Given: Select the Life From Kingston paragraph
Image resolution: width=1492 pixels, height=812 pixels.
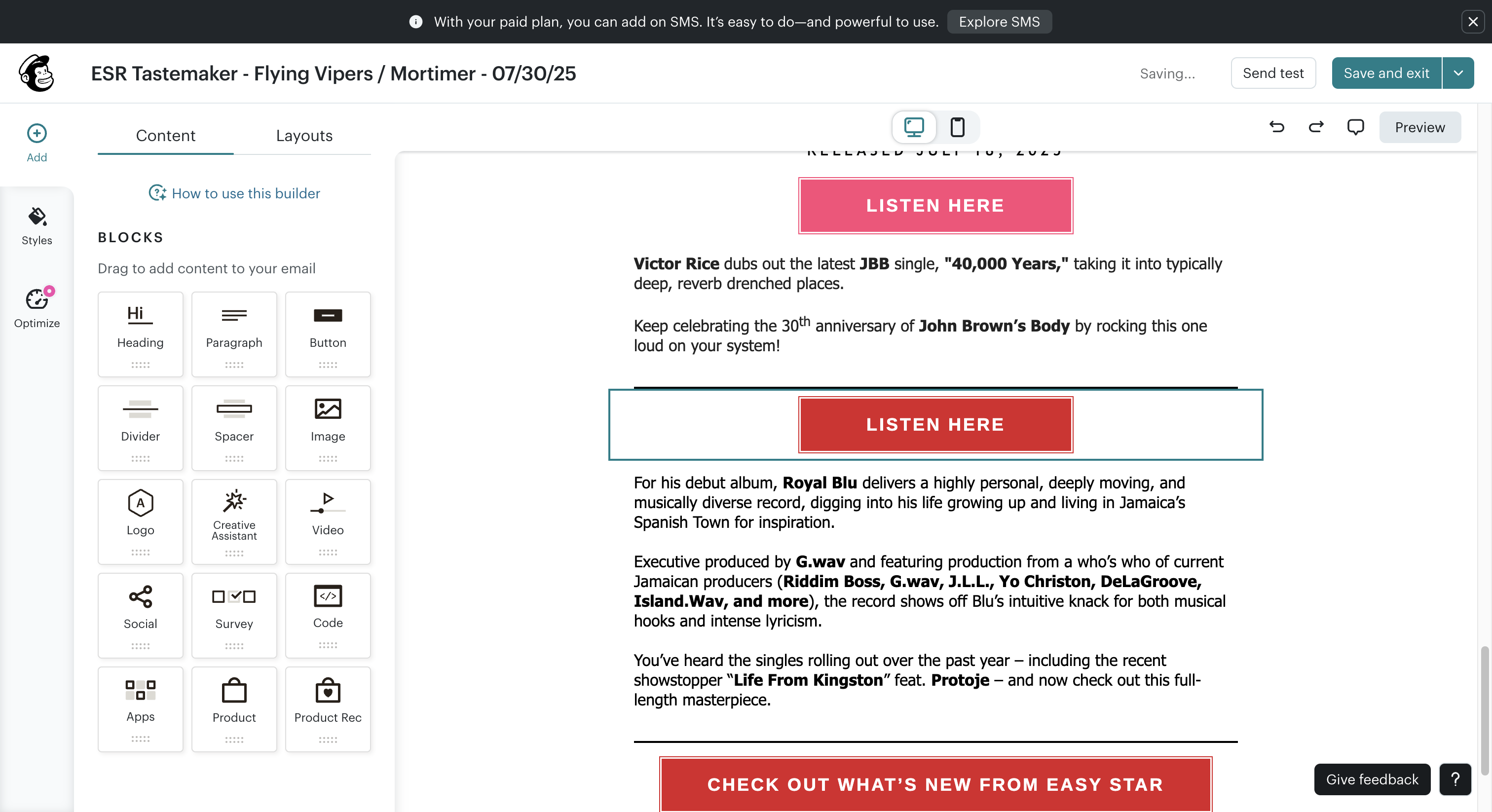Looking at the screenshot, I should click(917, 680).
